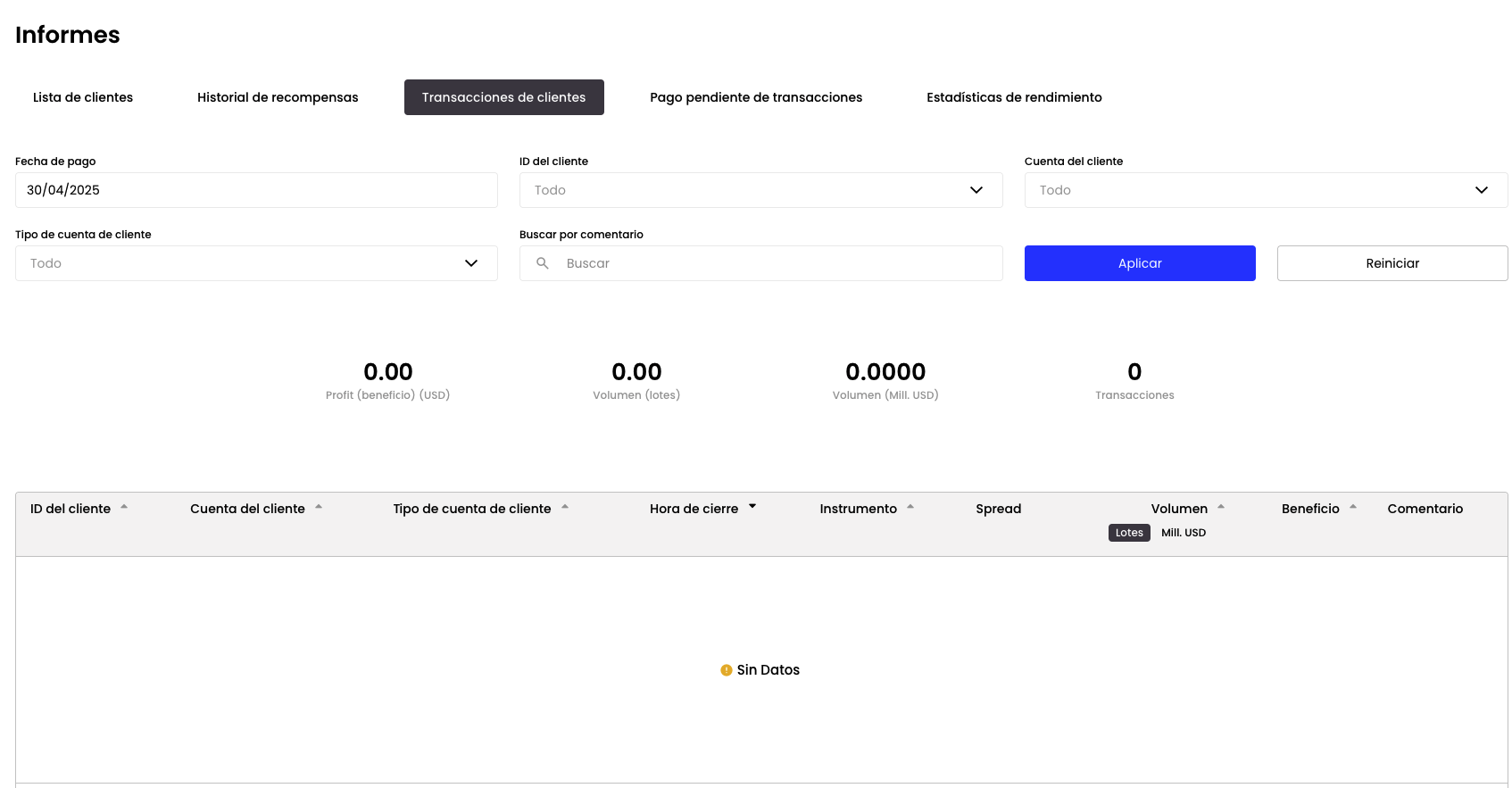
Task: Click the Comentario column header
Action: 1425,509
